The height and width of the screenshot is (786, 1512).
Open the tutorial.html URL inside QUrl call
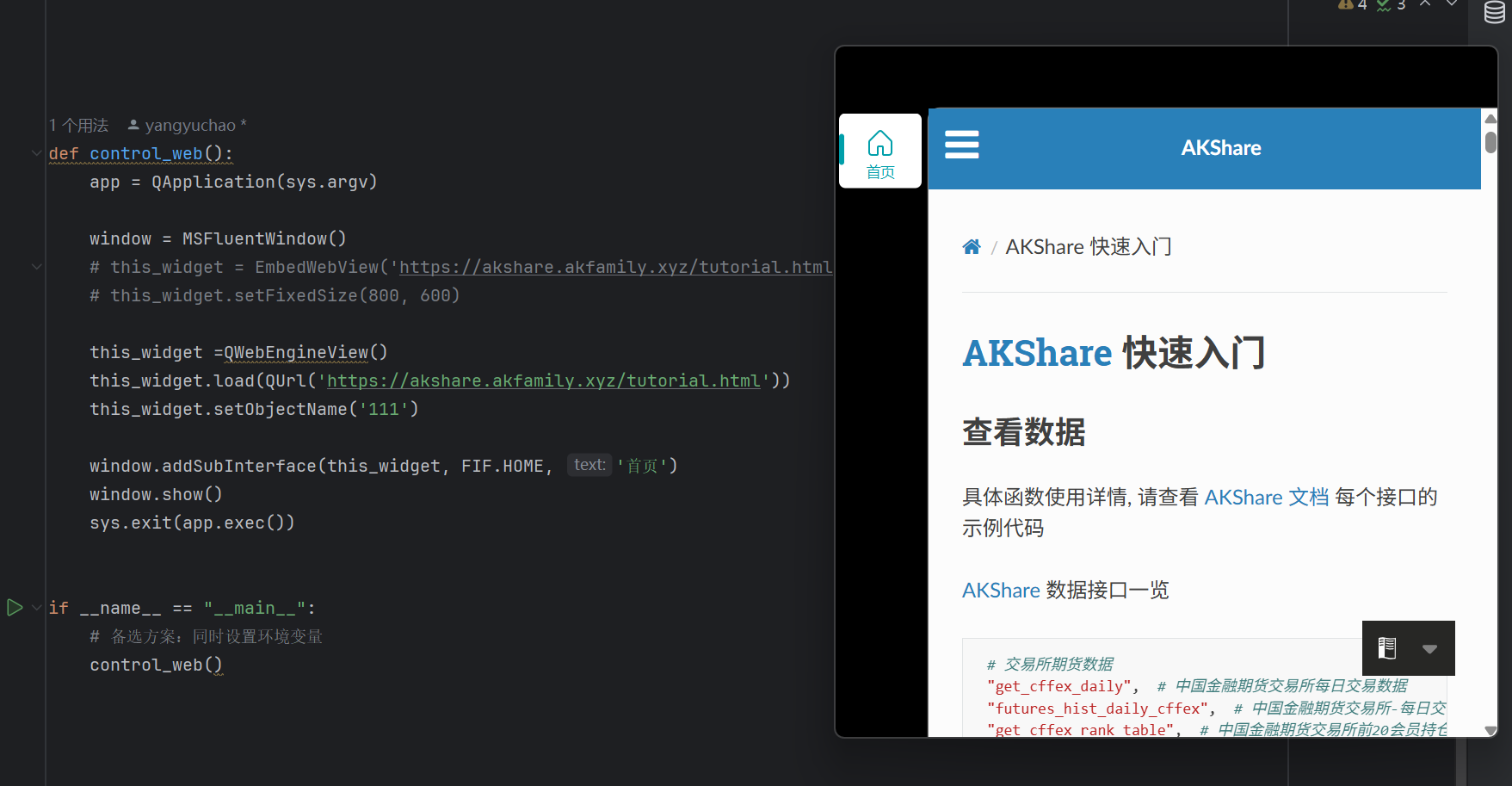tap(544, 381)
